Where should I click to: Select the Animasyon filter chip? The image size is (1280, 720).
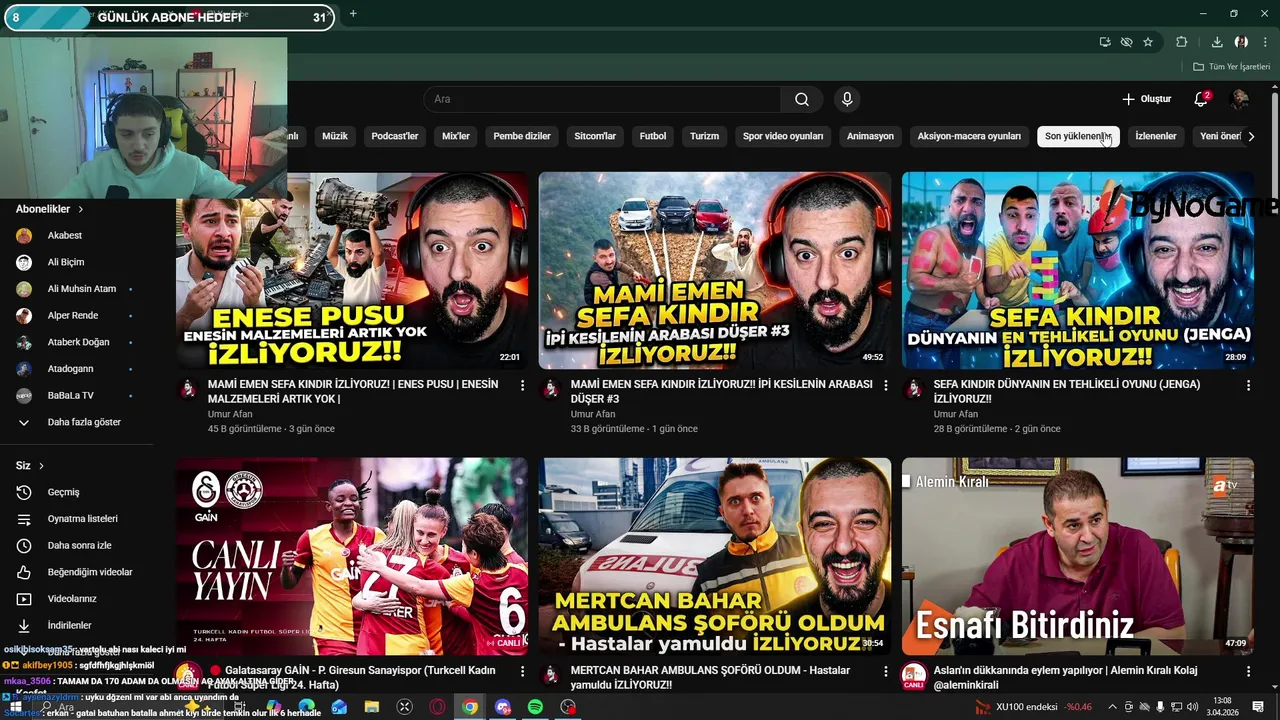tap(870, 136)
